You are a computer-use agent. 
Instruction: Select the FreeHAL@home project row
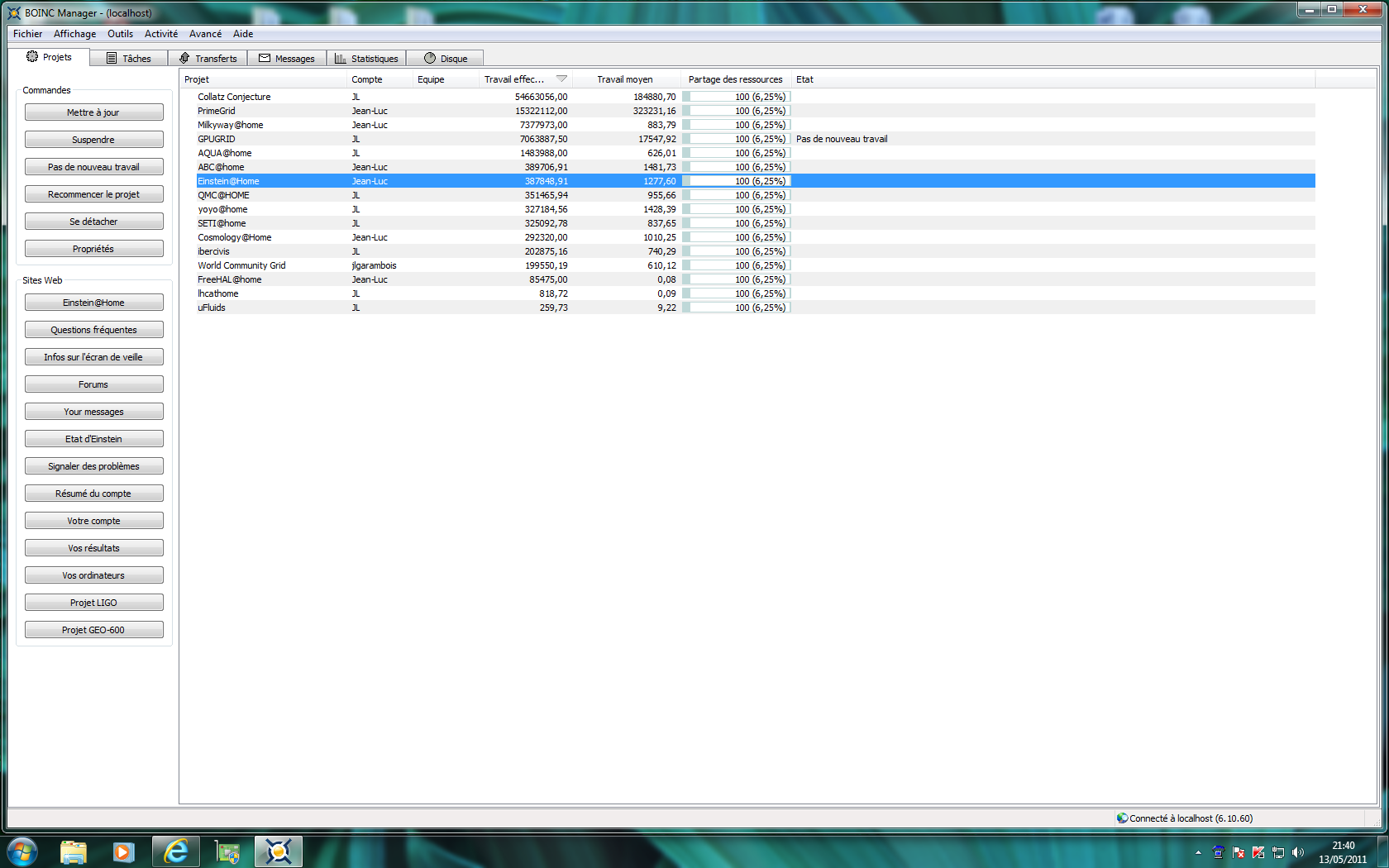[x=756, y=279]
